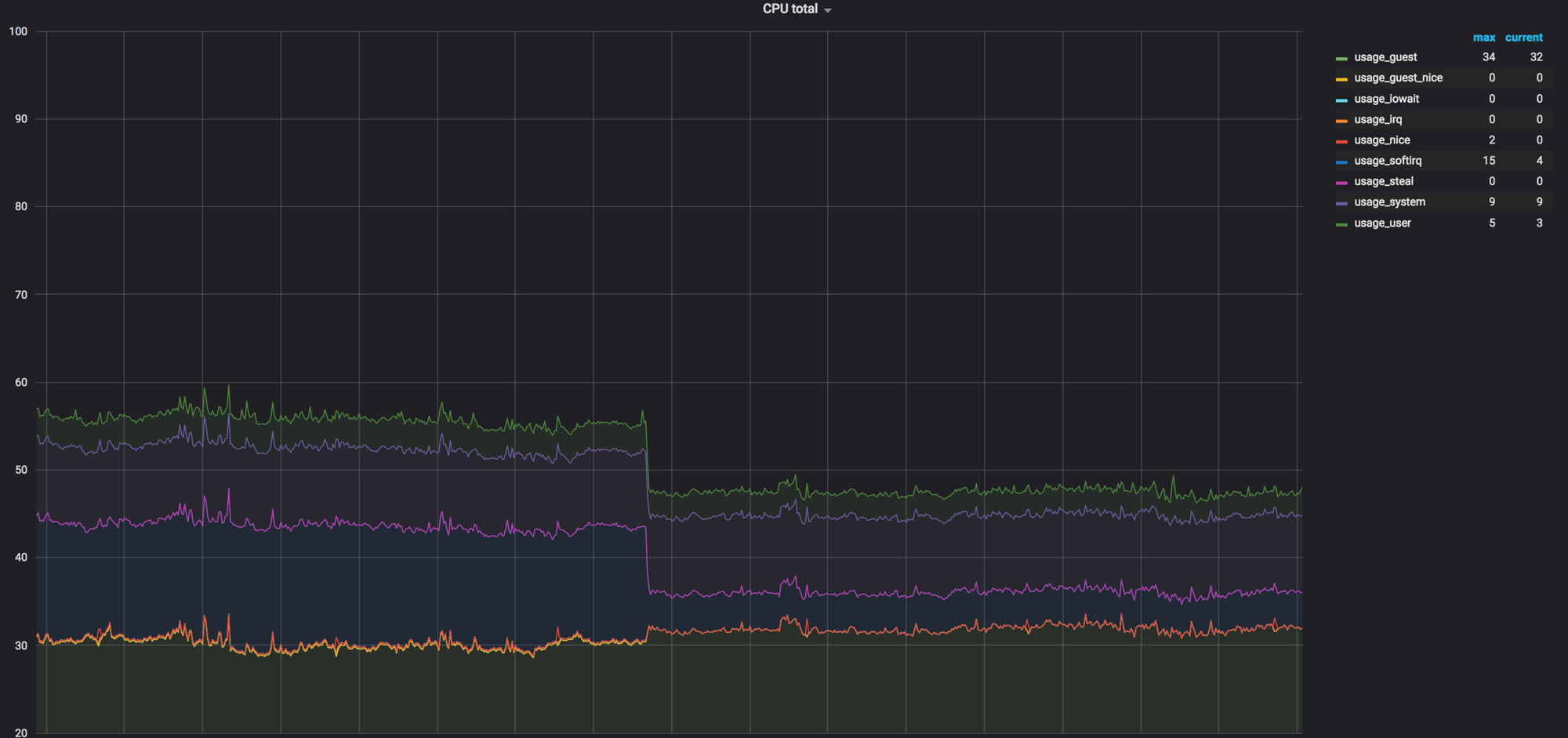Toggle the usage_iowait series label
1568x738 pixels.
tap(1386, 99)
